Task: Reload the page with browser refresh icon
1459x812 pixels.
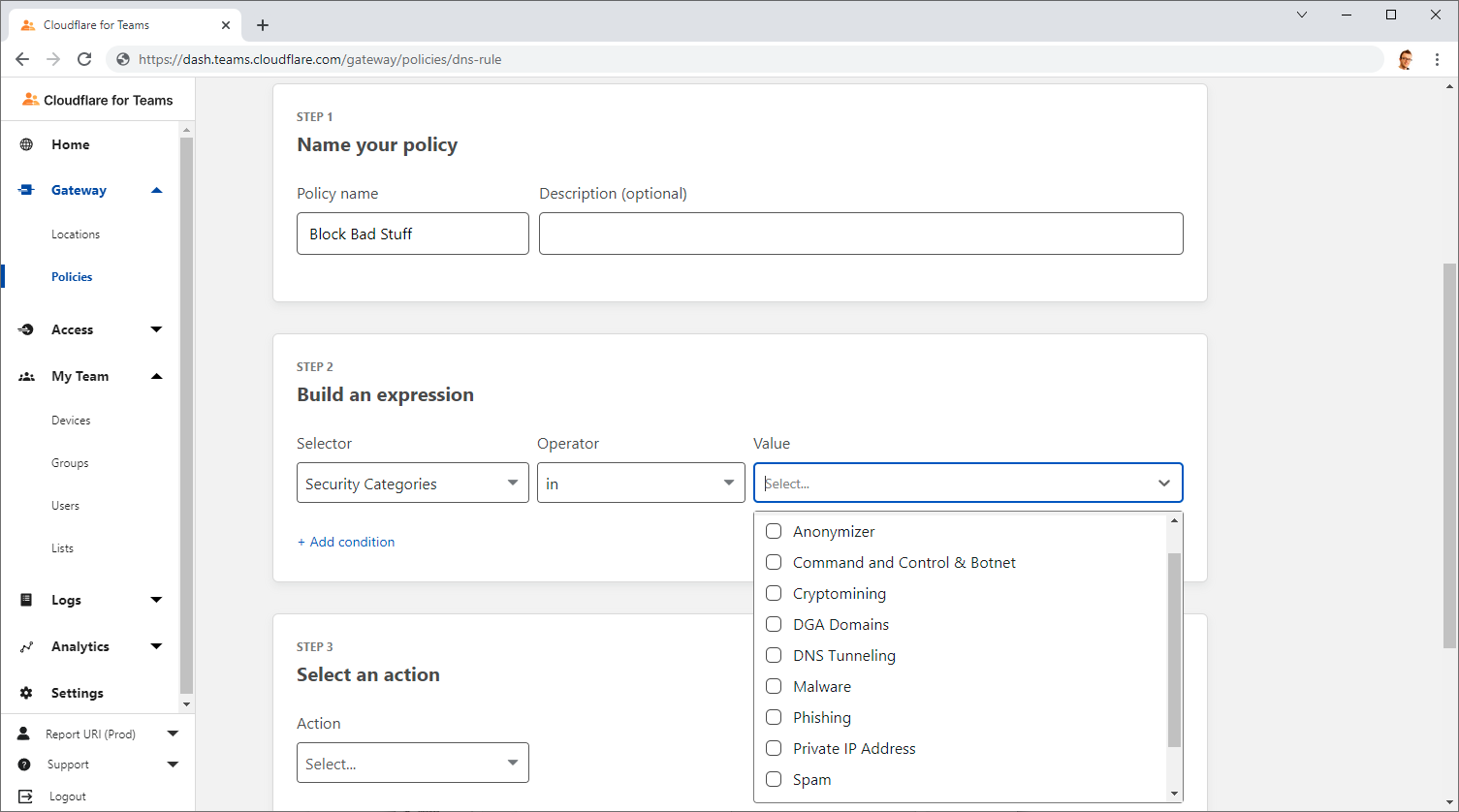Action: pyautogui.click(x=84, y=59)
